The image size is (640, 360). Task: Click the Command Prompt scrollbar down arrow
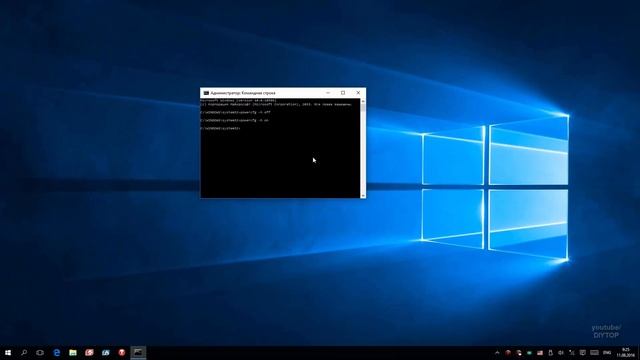pos(363,196)
